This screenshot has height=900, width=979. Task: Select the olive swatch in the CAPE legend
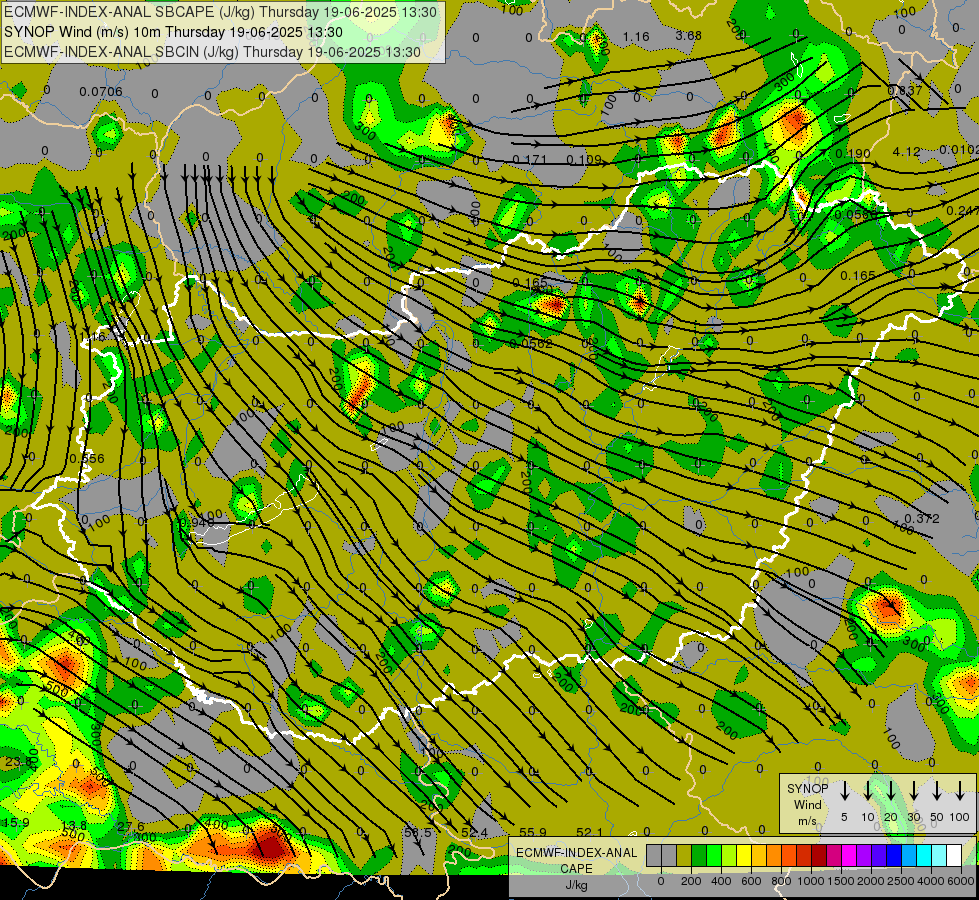pyautogui.click(x=684, y=855)
